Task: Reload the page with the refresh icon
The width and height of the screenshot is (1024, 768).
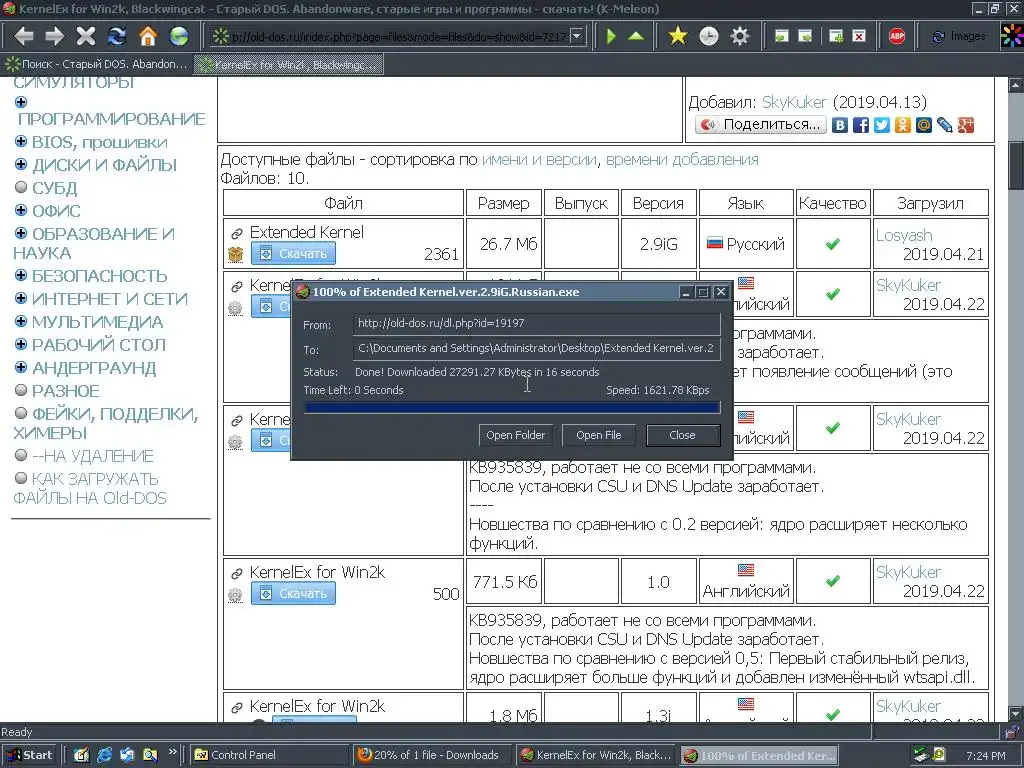Action: click(x=117, y=36)
